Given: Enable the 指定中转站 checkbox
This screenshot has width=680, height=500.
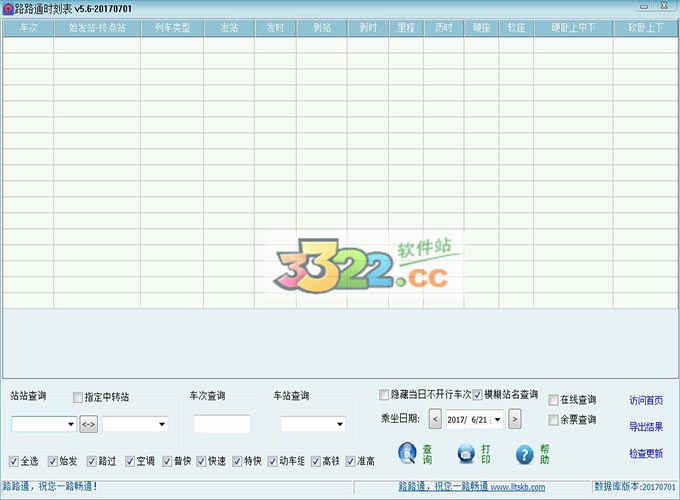Looking at the screenshot, I should (78, 398).
